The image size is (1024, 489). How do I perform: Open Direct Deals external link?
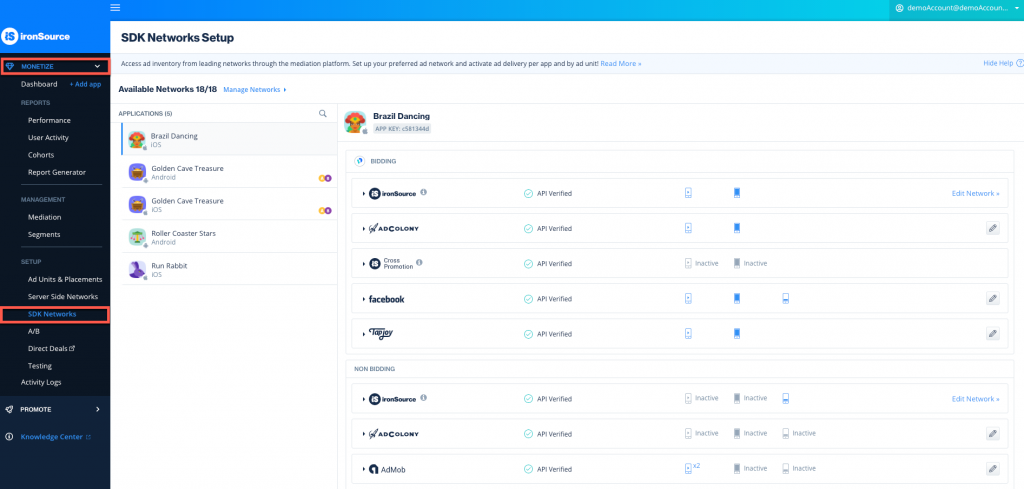52,349
